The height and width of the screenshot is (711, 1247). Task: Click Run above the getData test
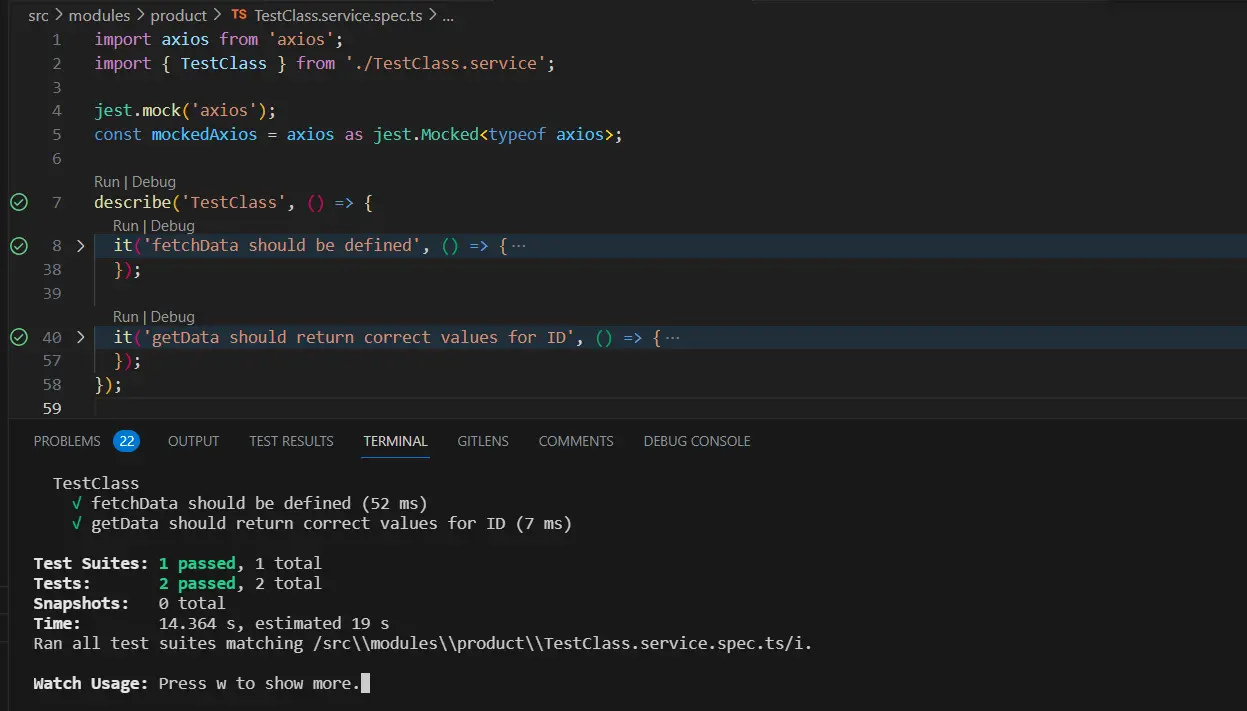(x=125, y=317)
